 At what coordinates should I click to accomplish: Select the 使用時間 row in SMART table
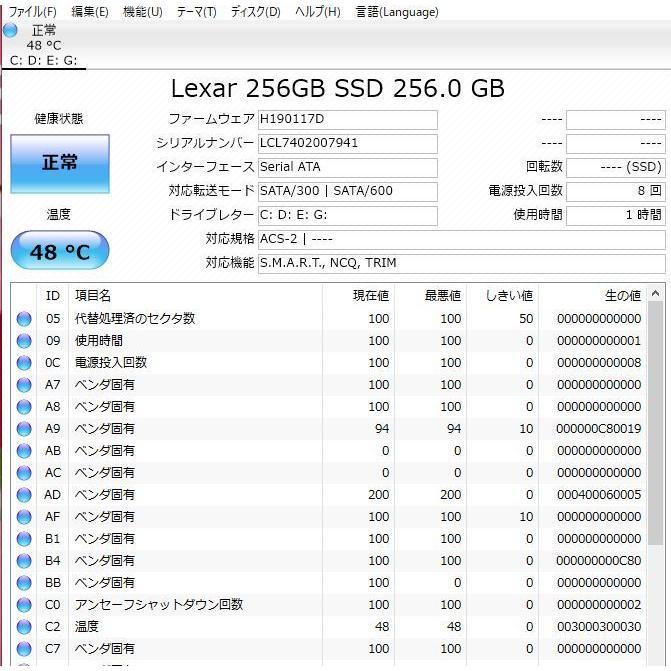[x=328, y=341]
